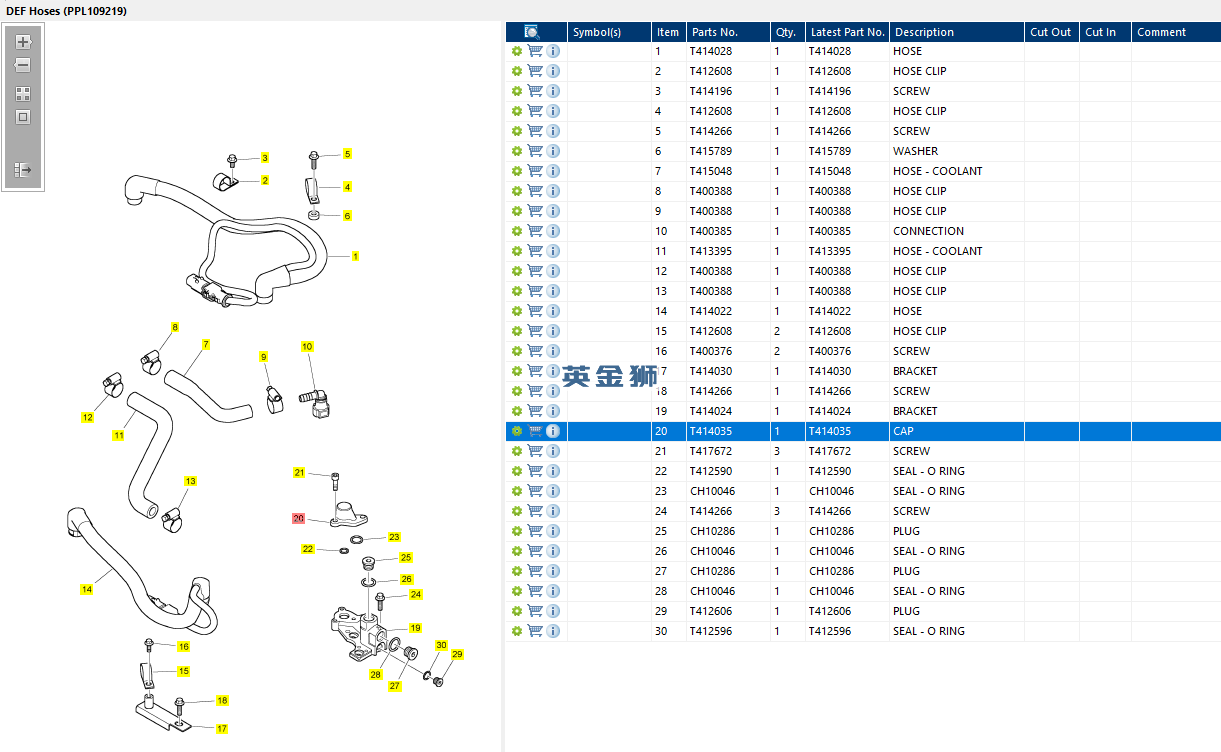This screenshot has height=752, width=1221.
Task: Sort by Symbol(s) column header
Action: click(609, 32)
